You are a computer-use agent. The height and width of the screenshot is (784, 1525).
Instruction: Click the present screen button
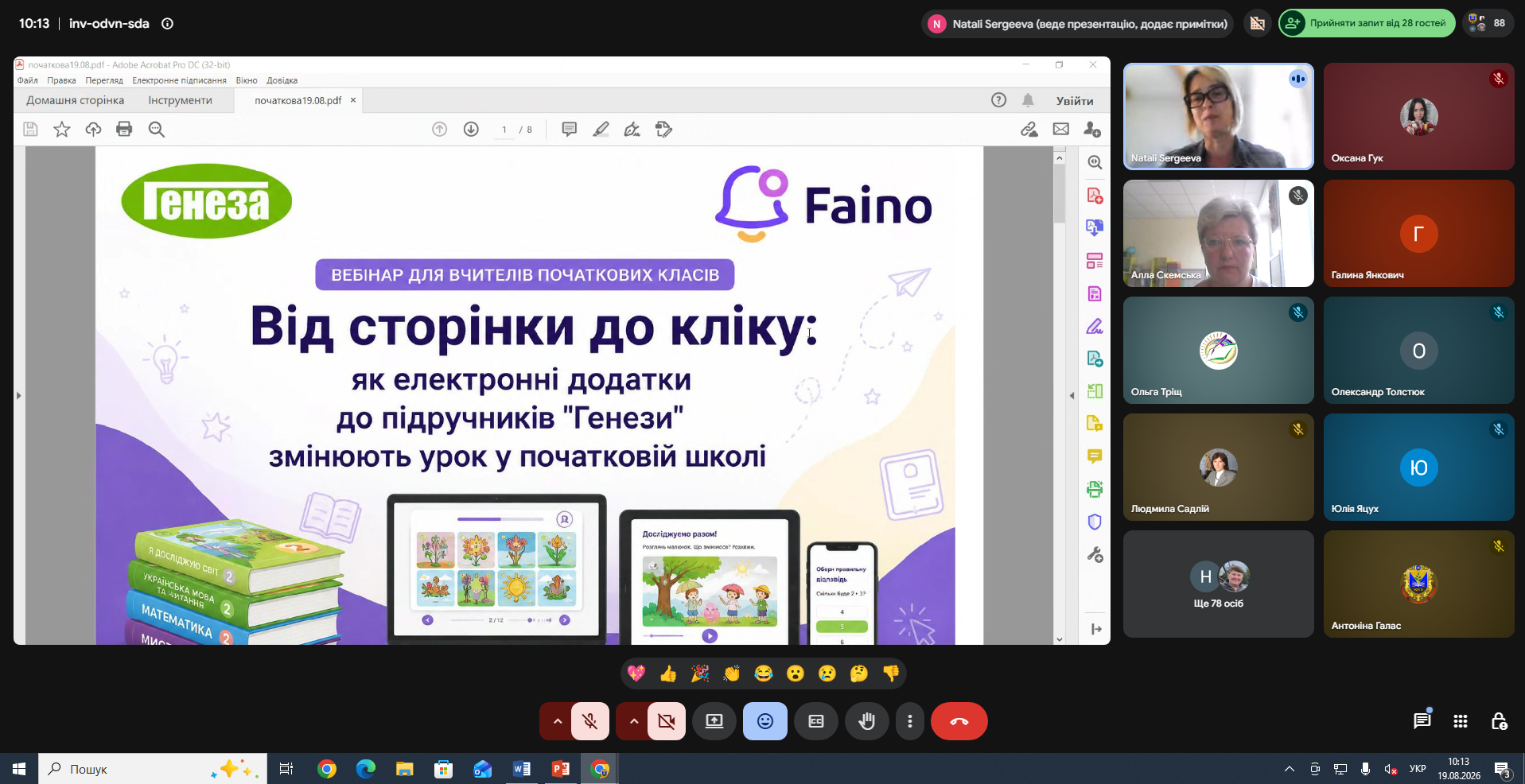tap(714, 721)
